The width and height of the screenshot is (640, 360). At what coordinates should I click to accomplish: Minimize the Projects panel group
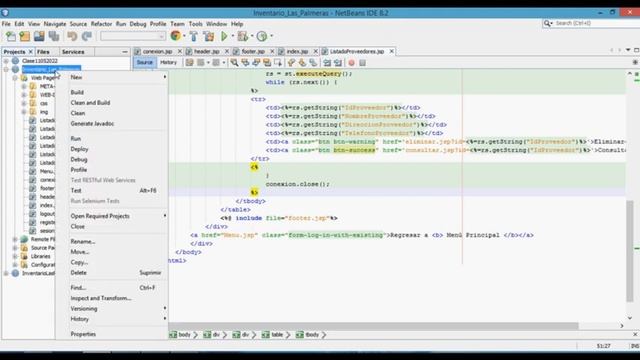coord(124,52)
